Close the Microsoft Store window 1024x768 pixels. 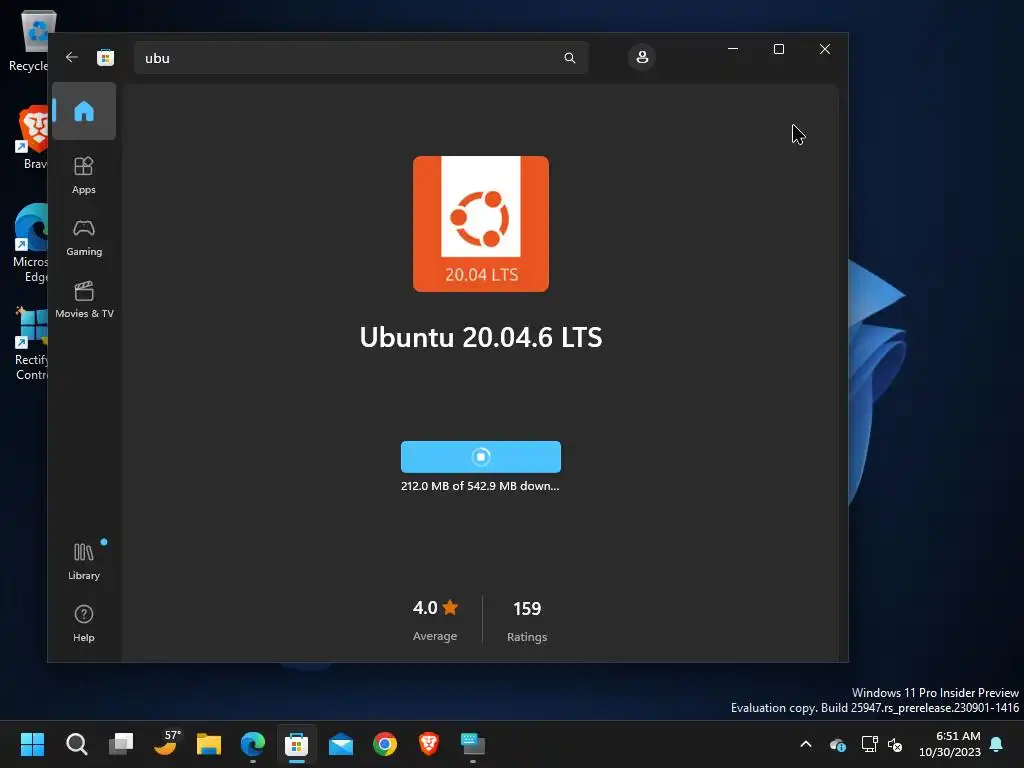(825, 49)
